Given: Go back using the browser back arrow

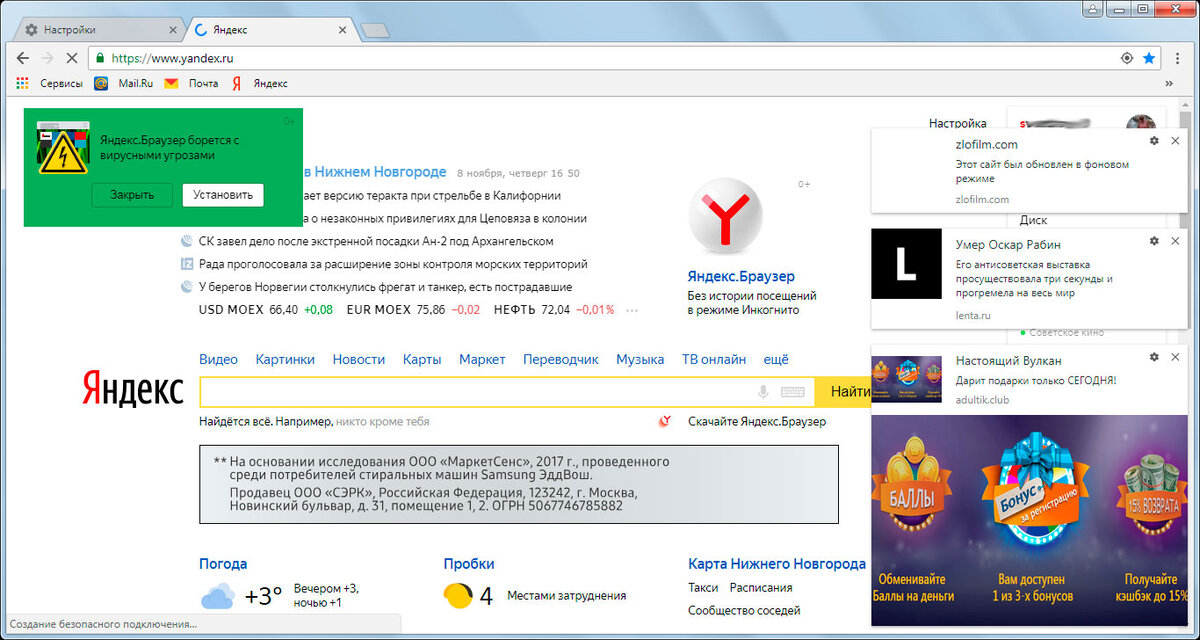Looking at the screenshot, I should 21,58.
